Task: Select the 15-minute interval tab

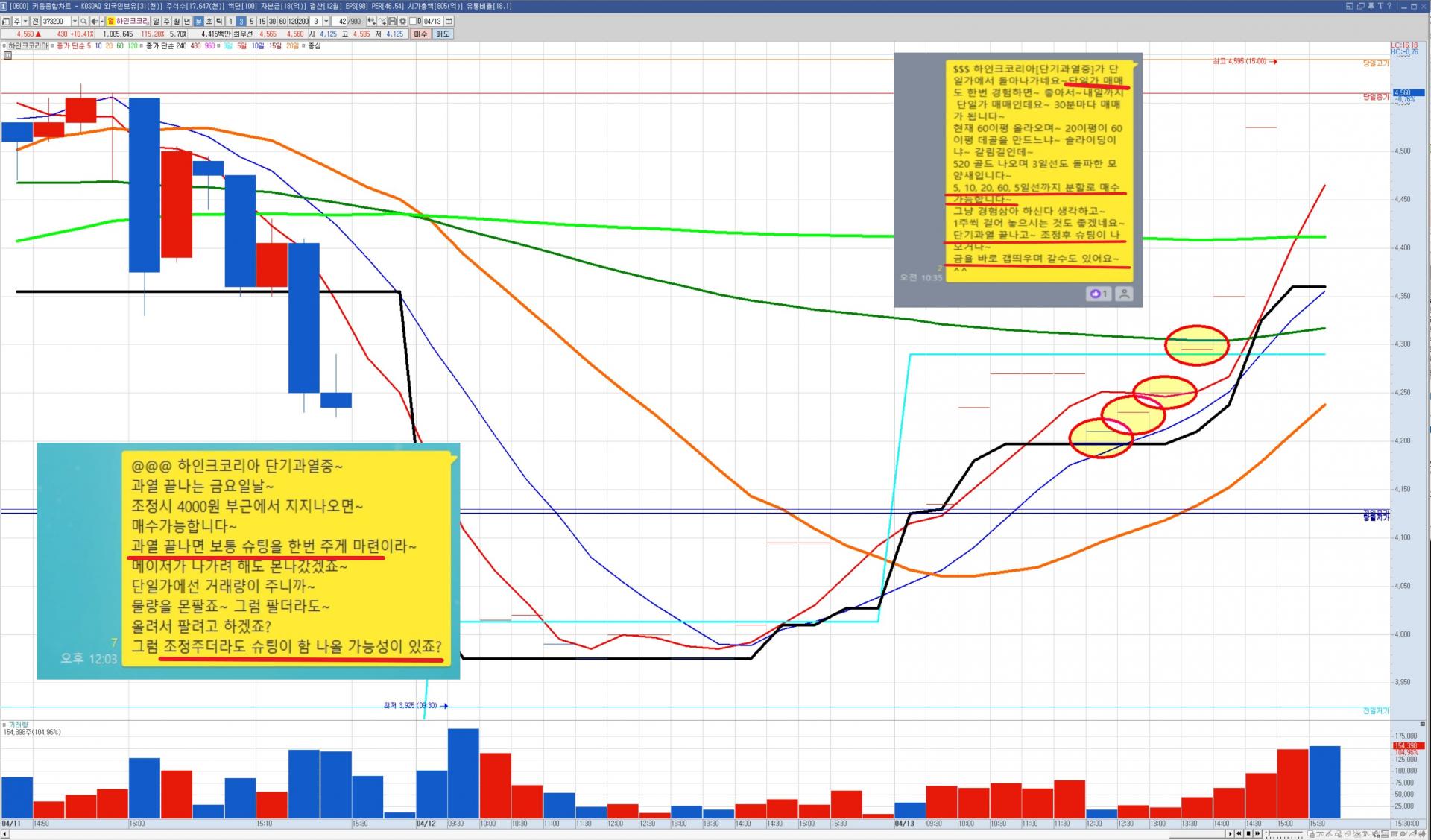Action: click(x=262, y=21)
